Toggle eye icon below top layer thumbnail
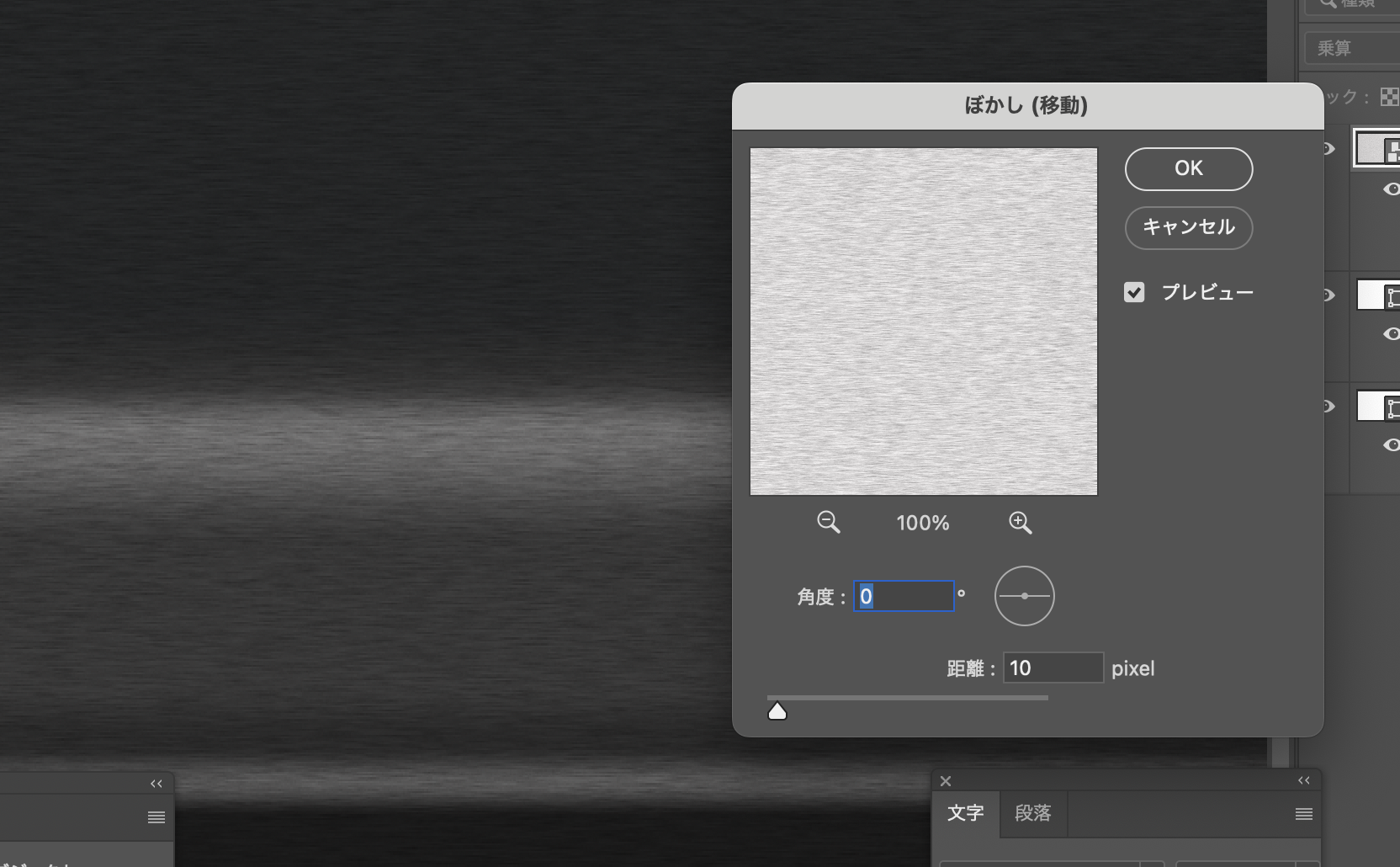This screenshot has width=1400, height=867. pyautogui.click(x=1391, y=189)
